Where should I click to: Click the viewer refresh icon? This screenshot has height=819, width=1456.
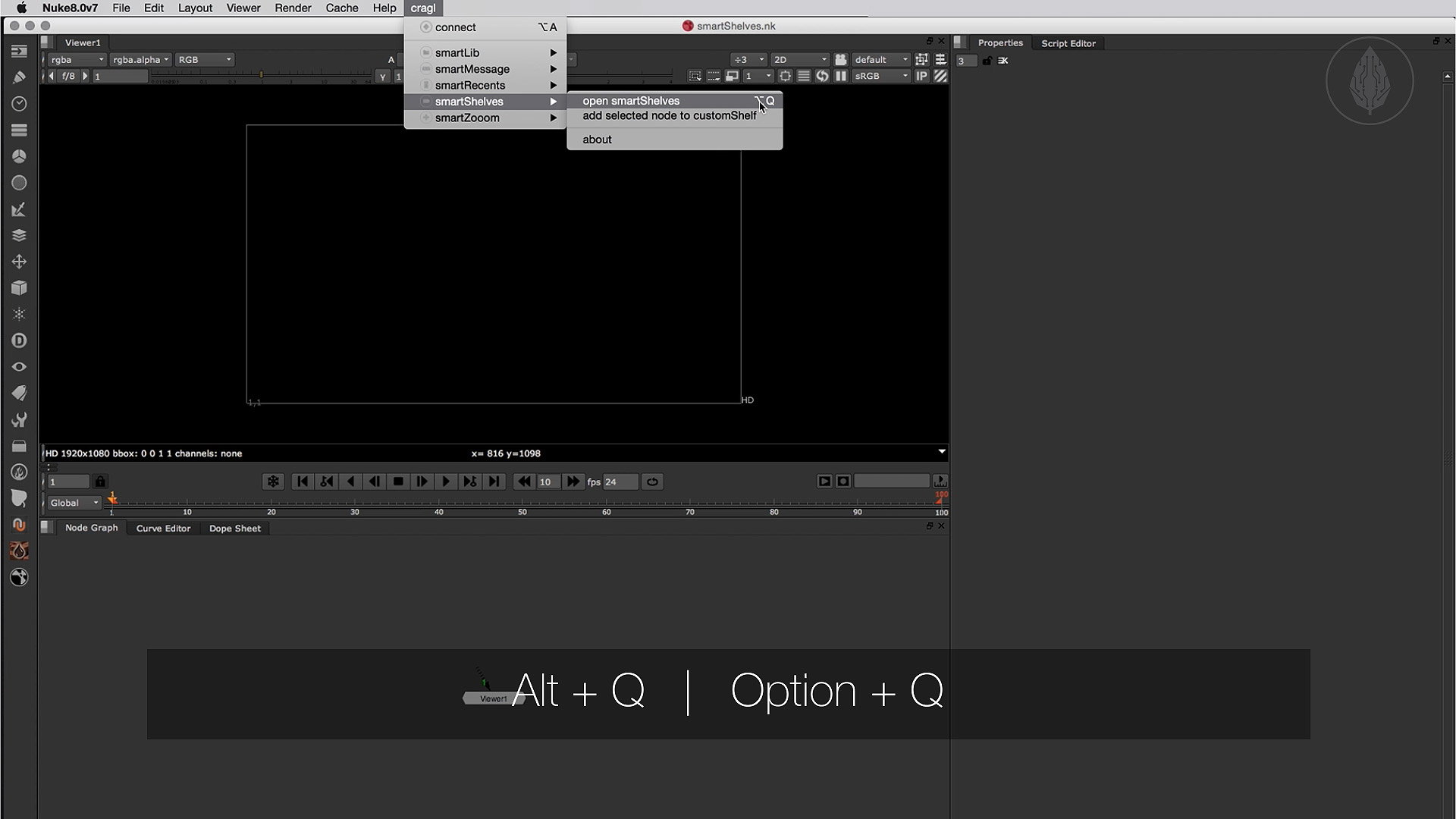(x=822, y=76)
